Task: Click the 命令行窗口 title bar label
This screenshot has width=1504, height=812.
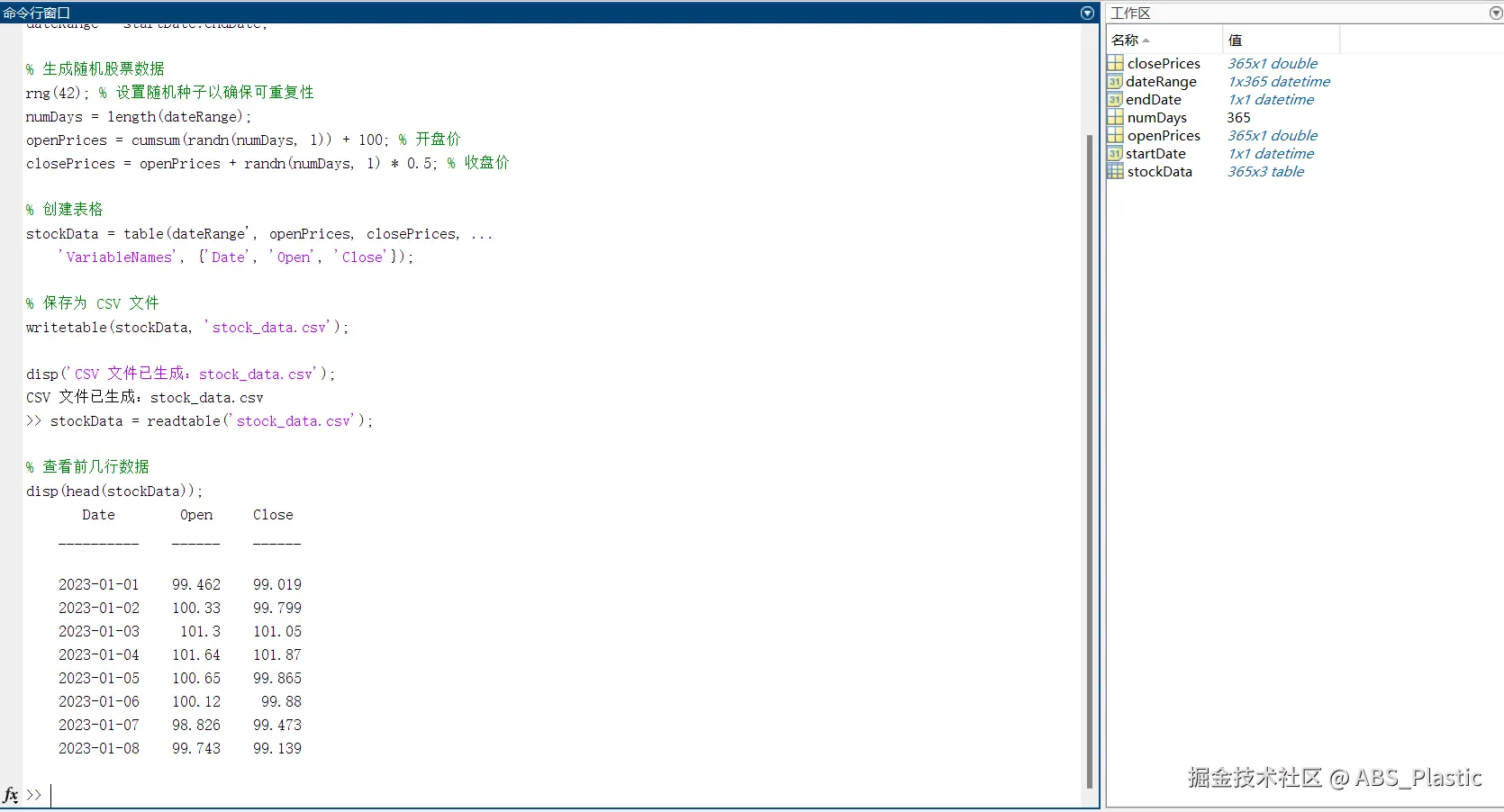Action: 37,13
